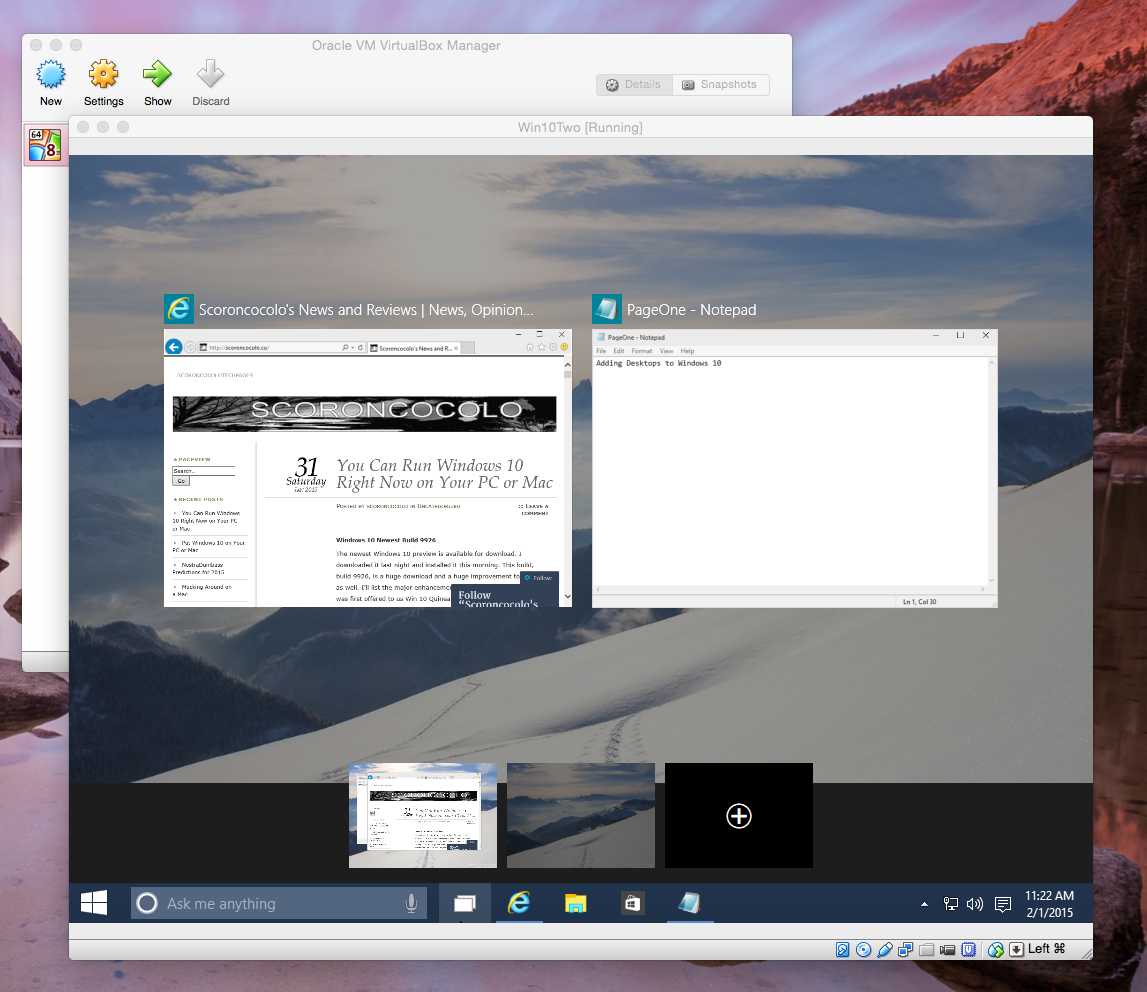Screen dimensions: 1147x992
Task: Open File Explorer from the taskbar
Action: 575,903
